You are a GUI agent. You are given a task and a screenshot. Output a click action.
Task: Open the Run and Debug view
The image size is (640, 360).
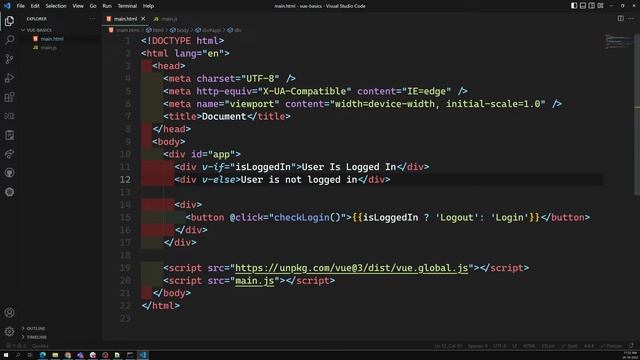pos(9,78)
